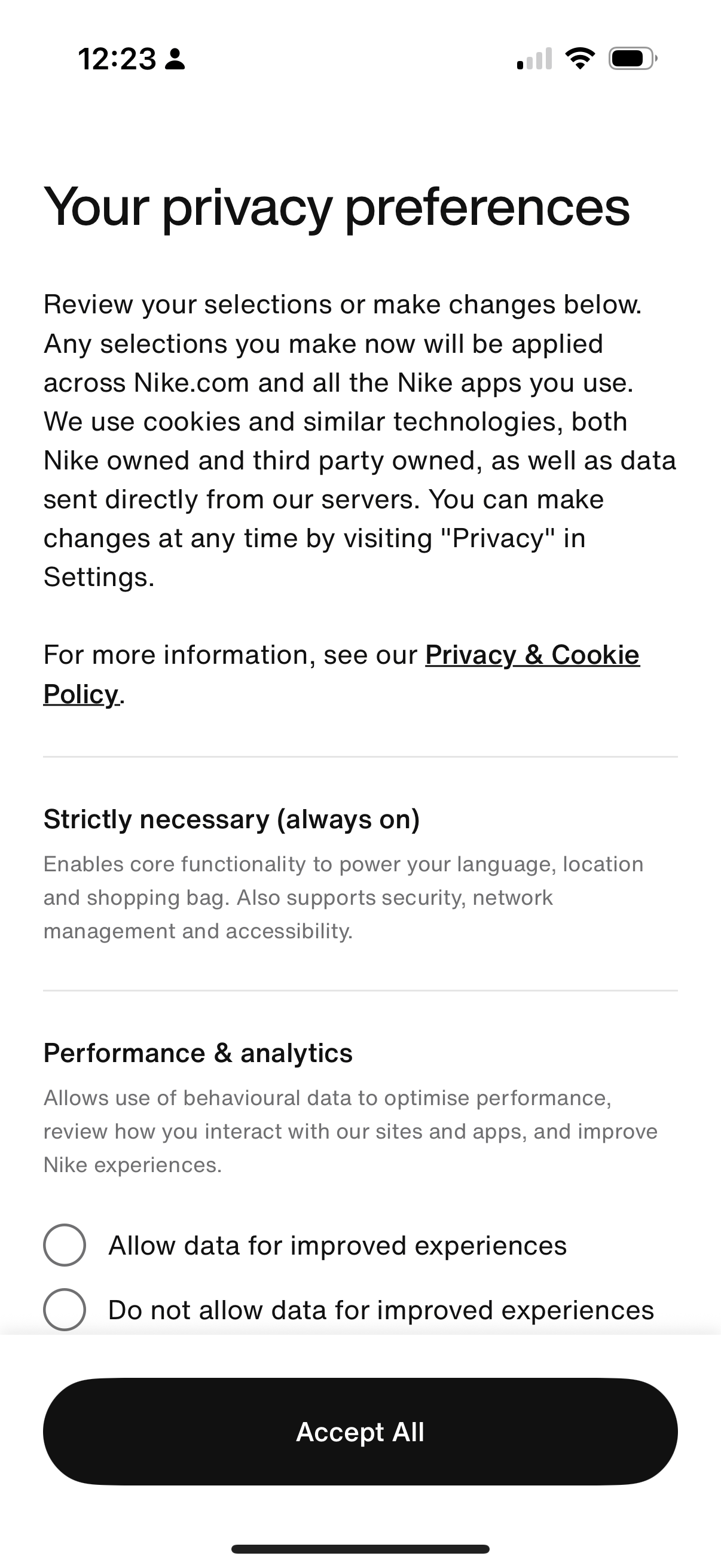Select the Allow data radio button circle
721x1568 pixels.
(64, 1244)
